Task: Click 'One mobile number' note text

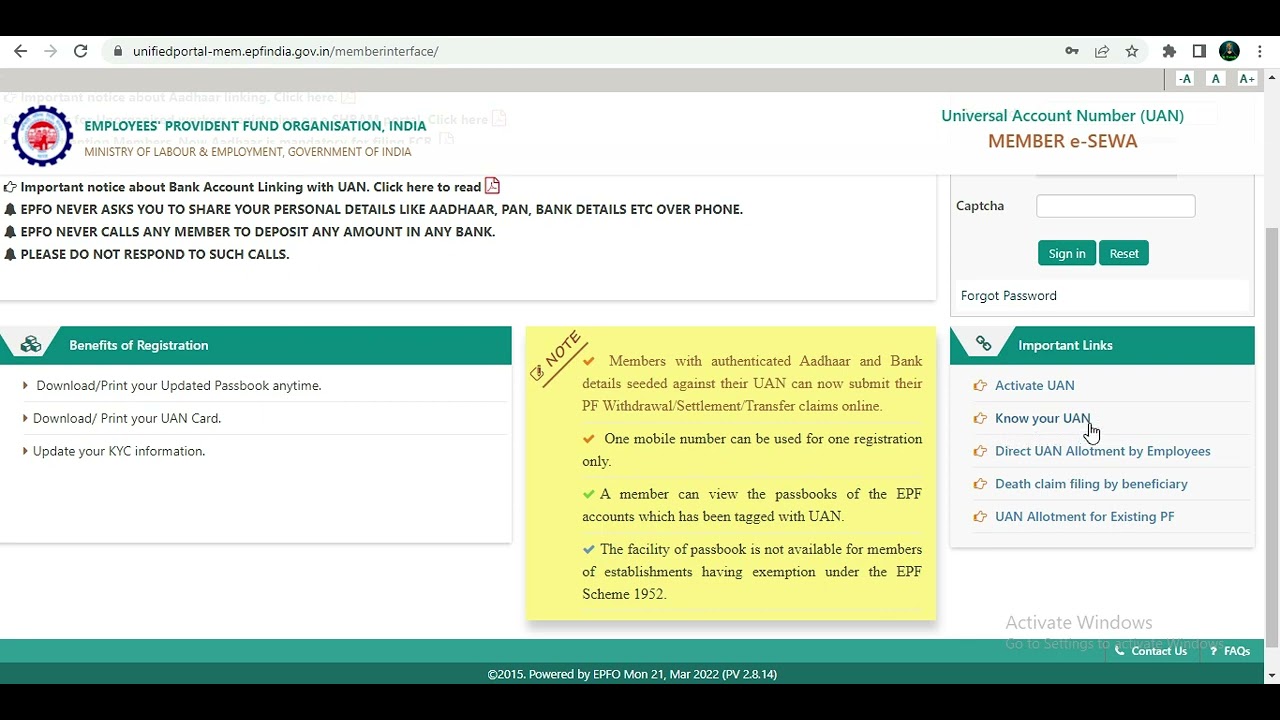Action: pyautogui.click(x=752, y=450)
